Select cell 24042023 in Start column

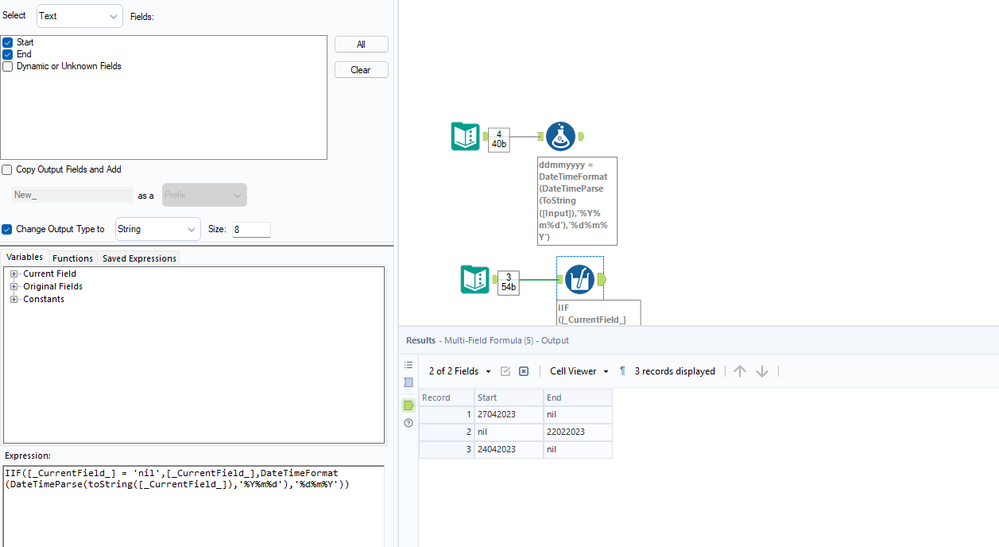pos(509,450)
